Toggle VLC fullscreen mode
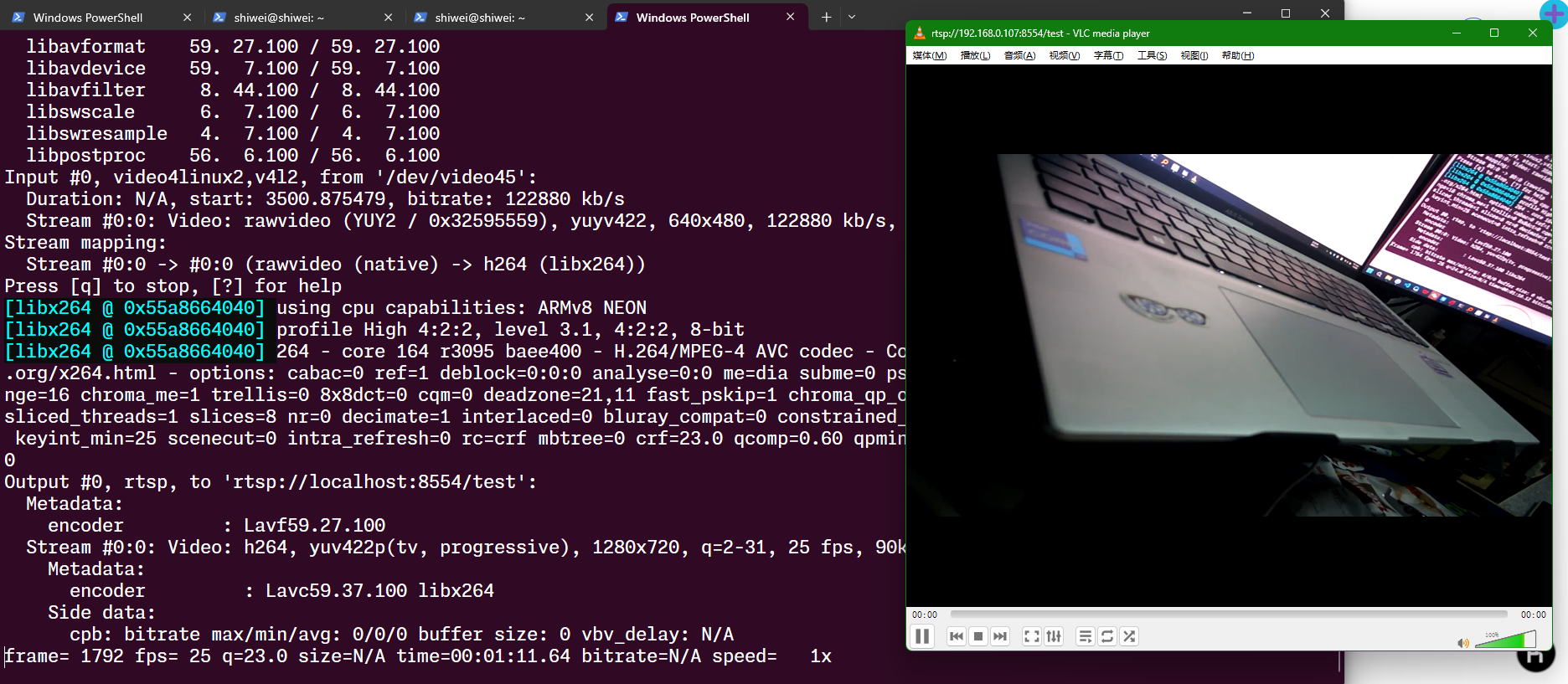1568x684 pixels. click(1032, 636)
